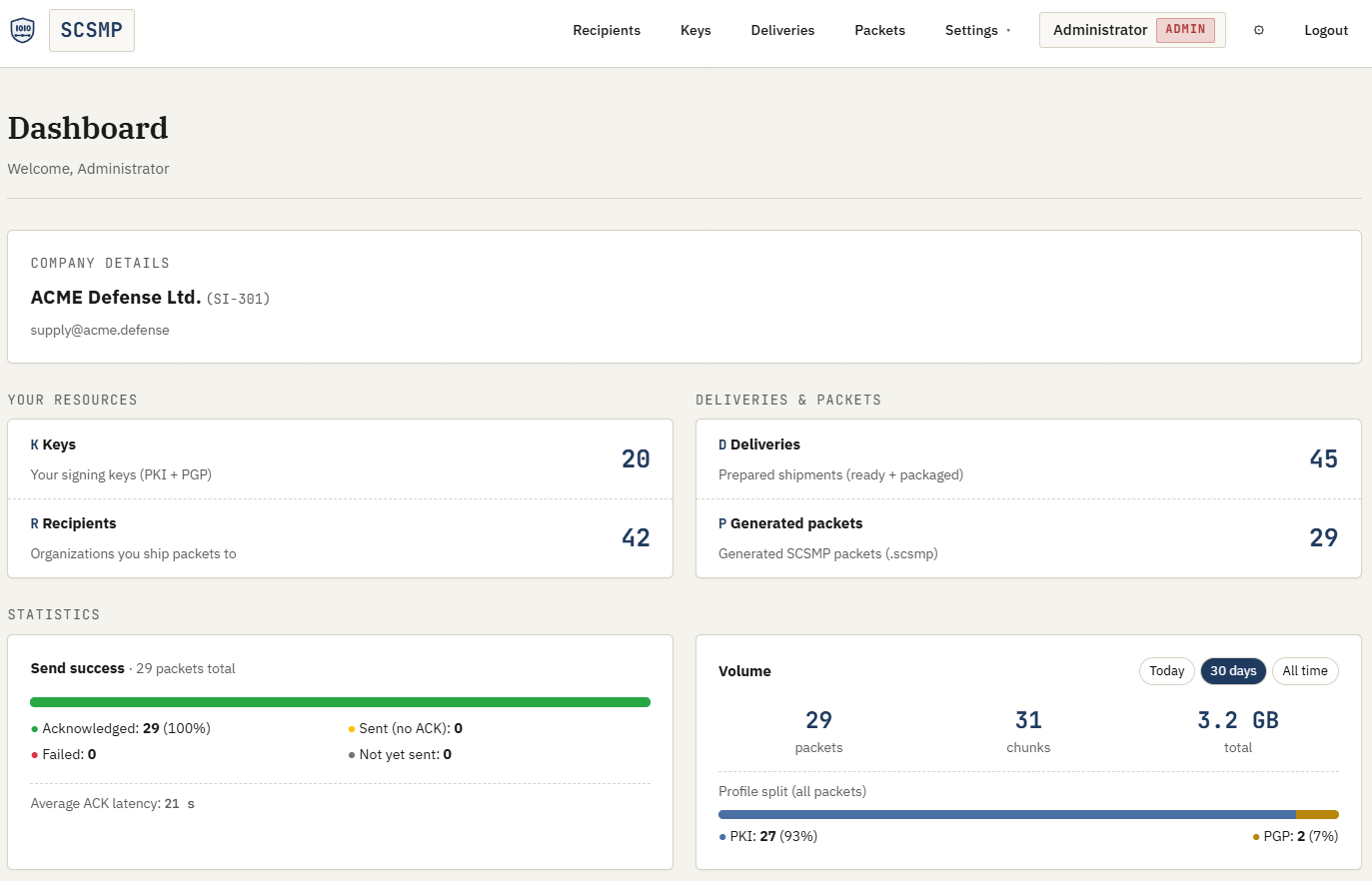Select the 30 days volume range
Image resolution: width=1372 pixels, height=881 pixels.
(1233, 671)
